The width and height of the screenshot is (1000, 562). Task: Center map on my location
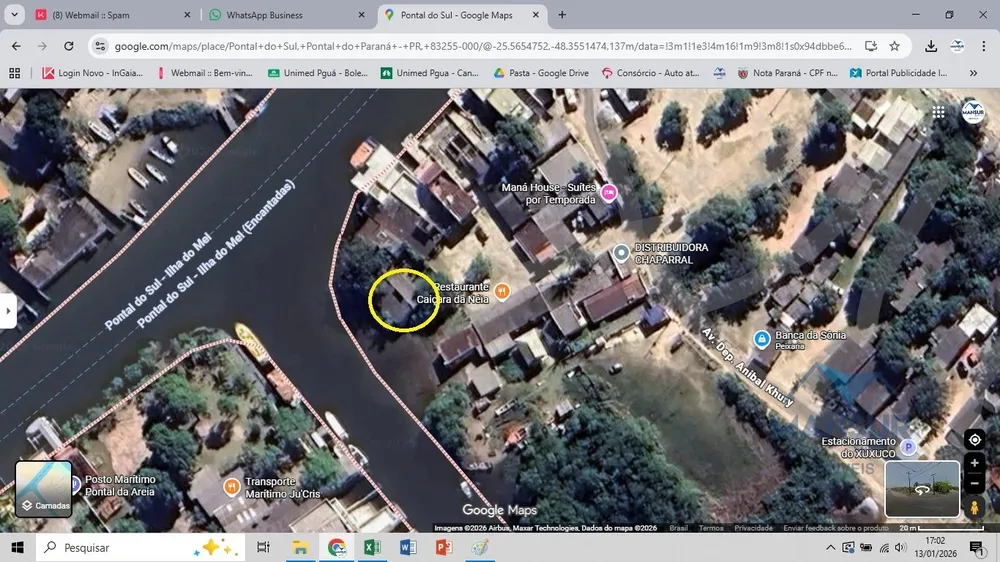(974, 440)
